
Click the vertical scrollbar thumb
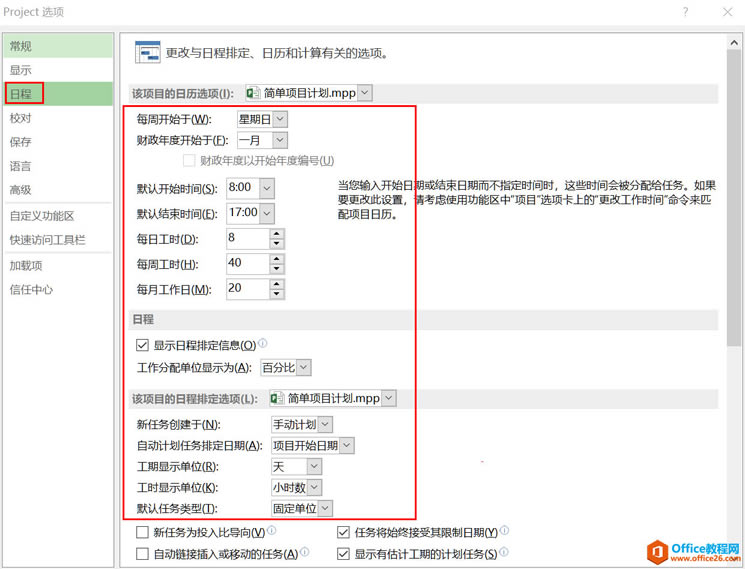(734, 197)
